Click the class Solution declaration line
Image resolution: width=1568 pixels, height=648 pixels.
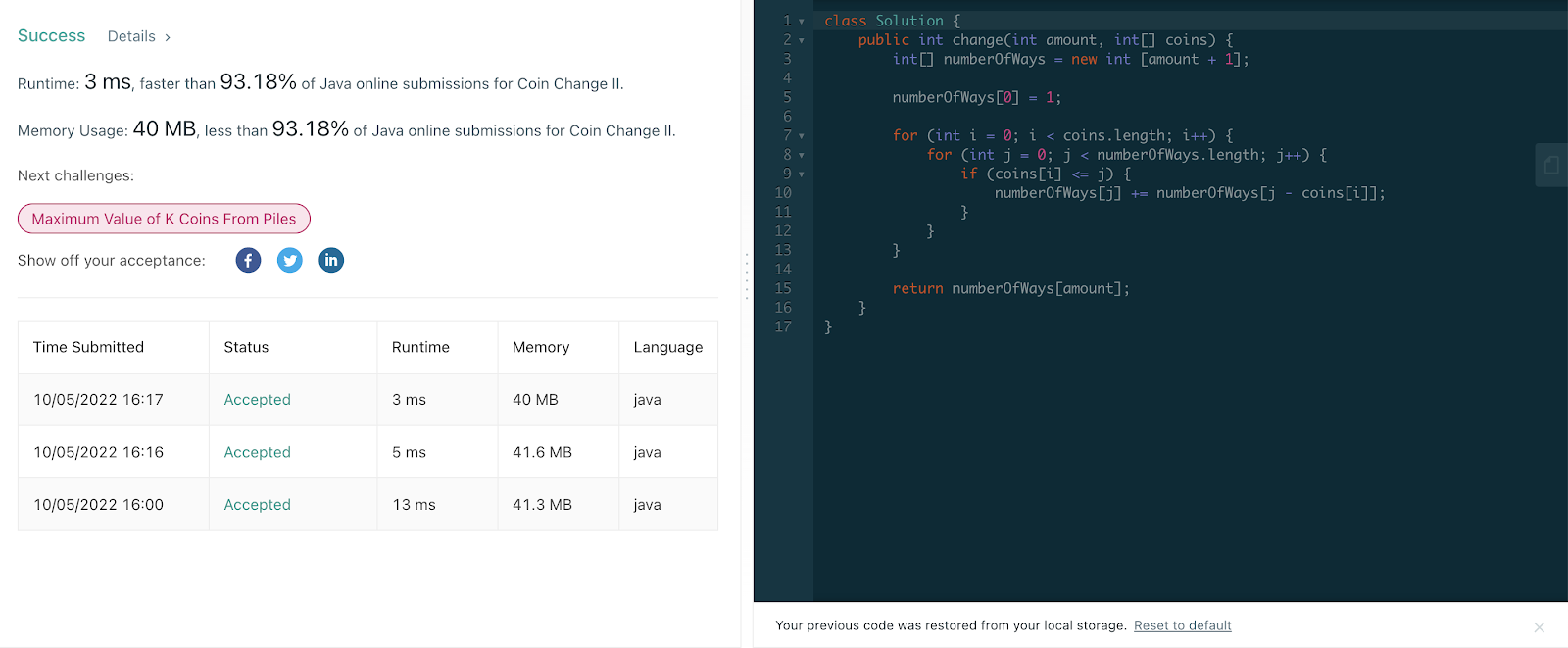tap(892, 22)
